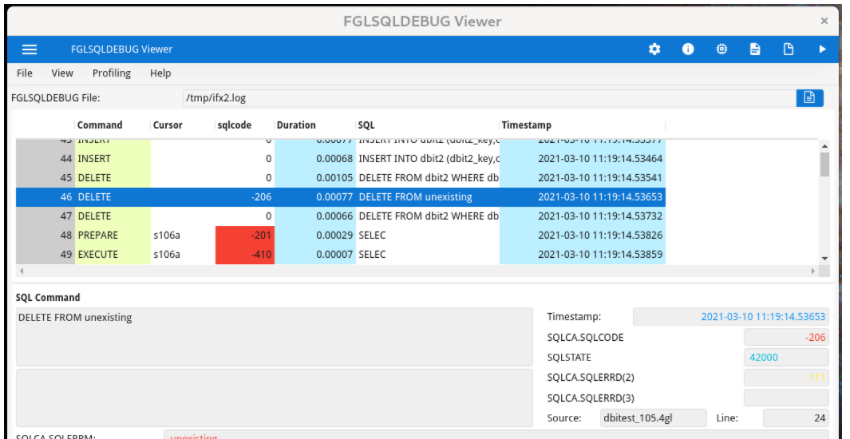Click horizontal scrollbar left arrow
The height and width of the screenshot is (439, 850).
(21, 270)
